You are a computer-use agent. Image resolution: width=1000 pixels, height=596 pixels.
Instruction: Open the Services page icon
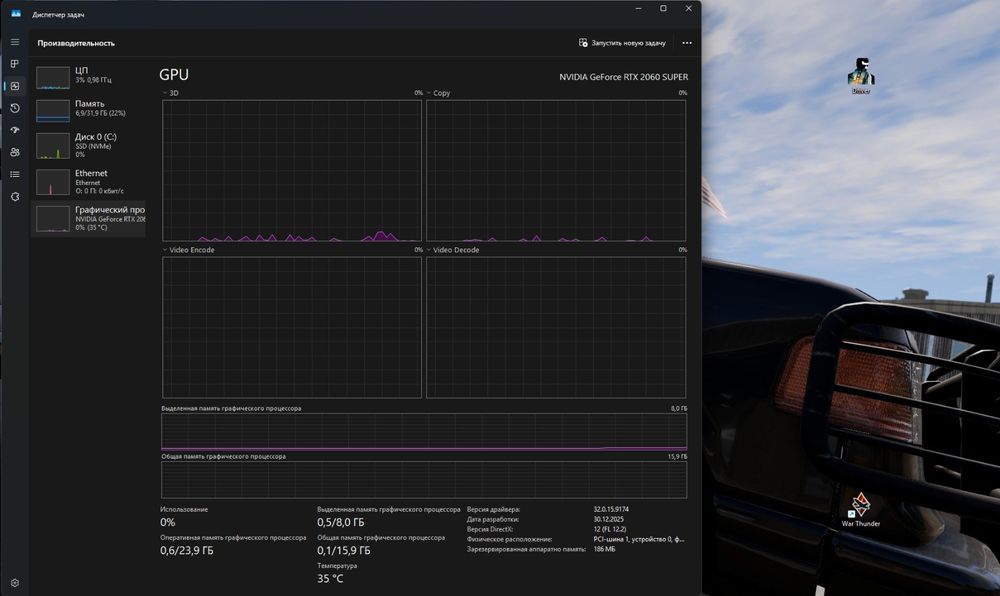15,196
